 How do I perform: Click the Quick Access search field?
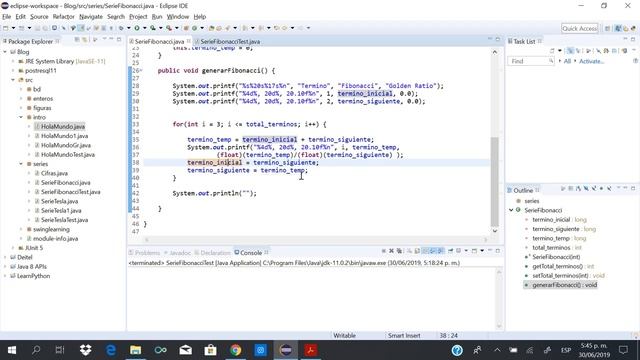(x=580, y=28)
